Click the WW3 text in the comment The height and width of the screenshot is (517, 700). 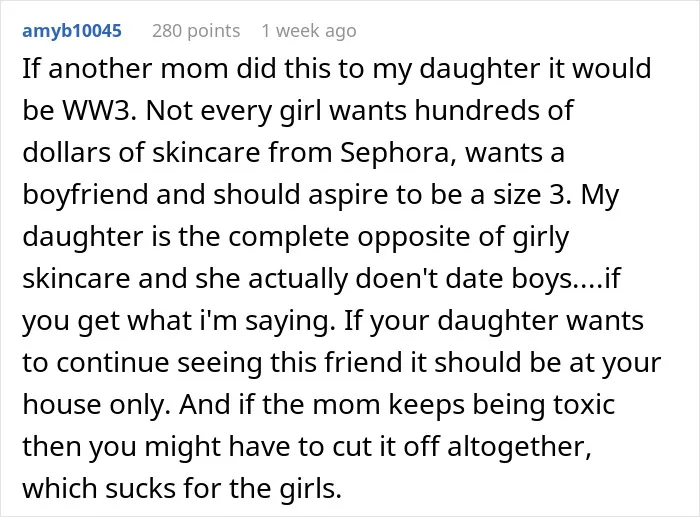point(98,110)
